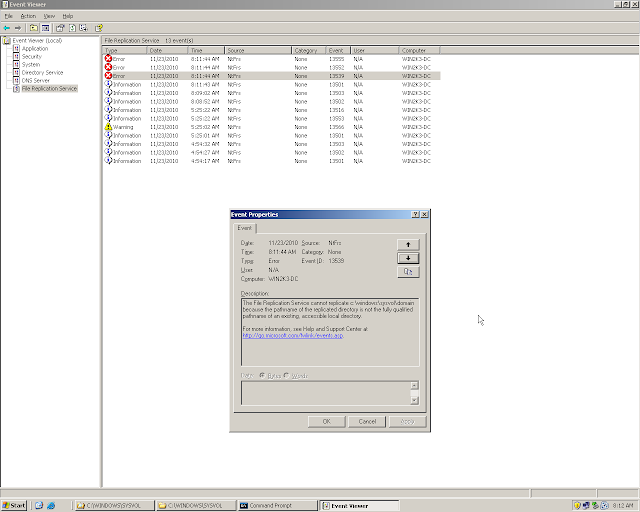Click the Application log icon in tree
Screen dimensions: 640x512
click(x=16, y=48)
